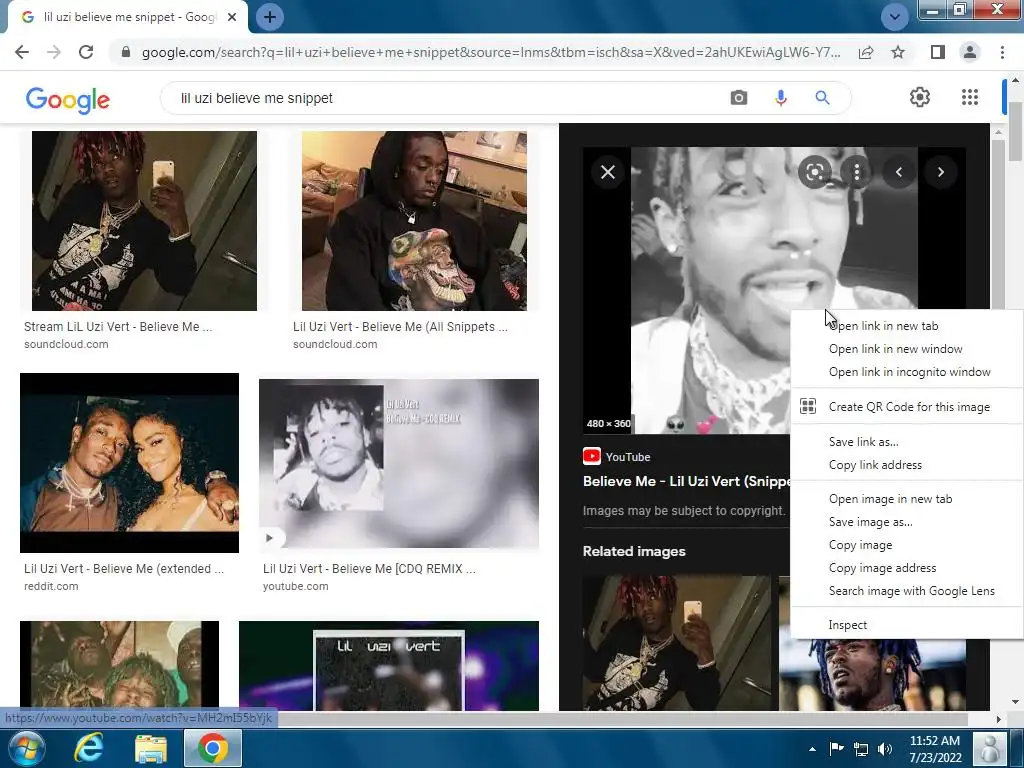This screenshot has width=1024, height=768.
Task: Open the Chrome profile icon
Action: [970, 52]
